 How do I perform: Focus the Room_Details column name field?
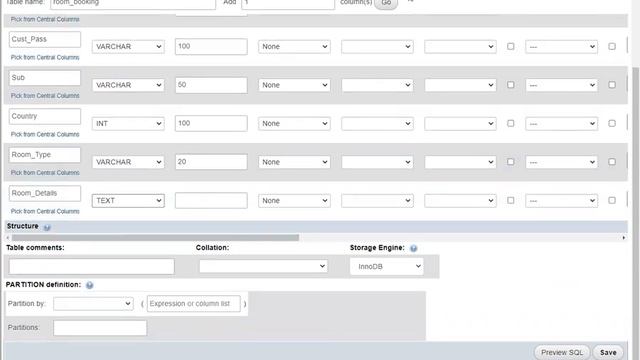click(45, 193)
